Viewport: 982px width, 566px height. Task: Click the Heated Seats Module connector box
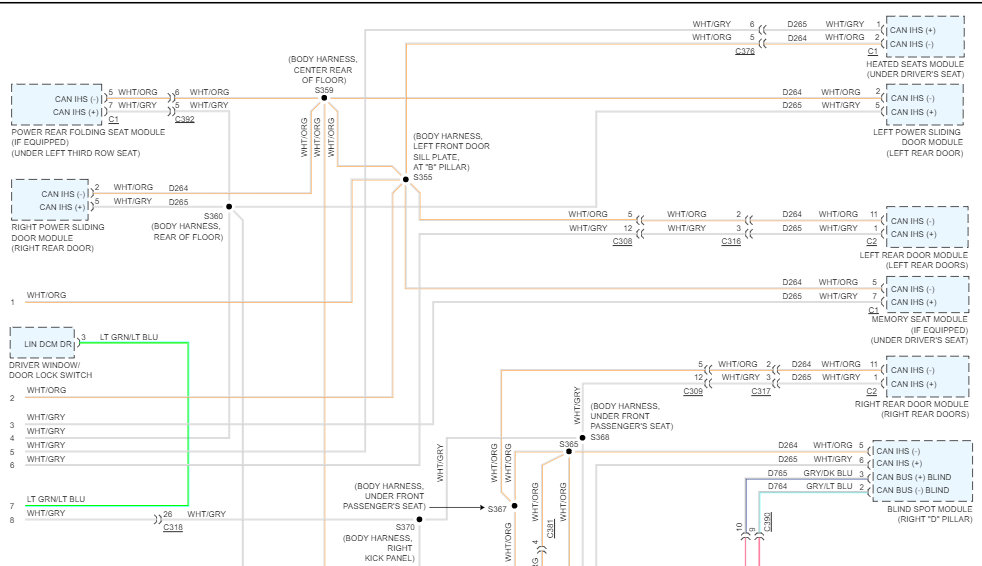tap(924, 37)
